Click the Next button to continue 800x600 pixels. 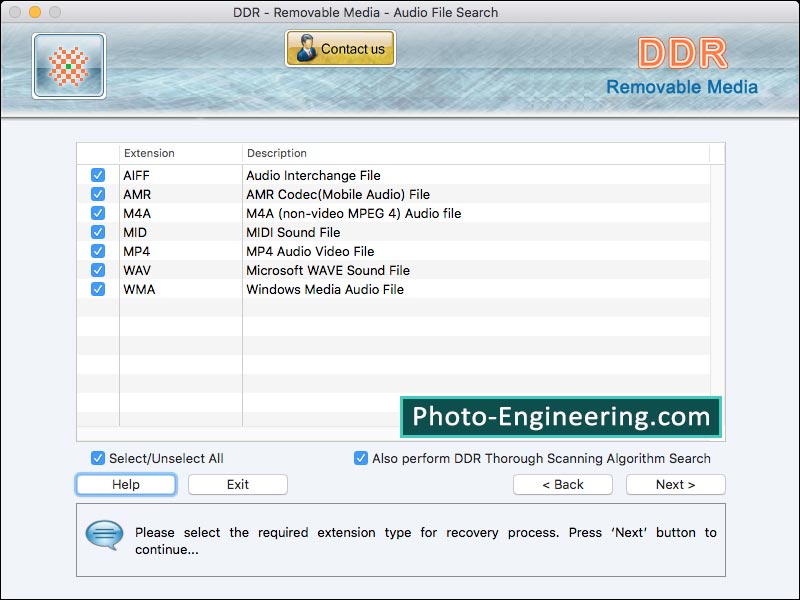pos(676,484)
